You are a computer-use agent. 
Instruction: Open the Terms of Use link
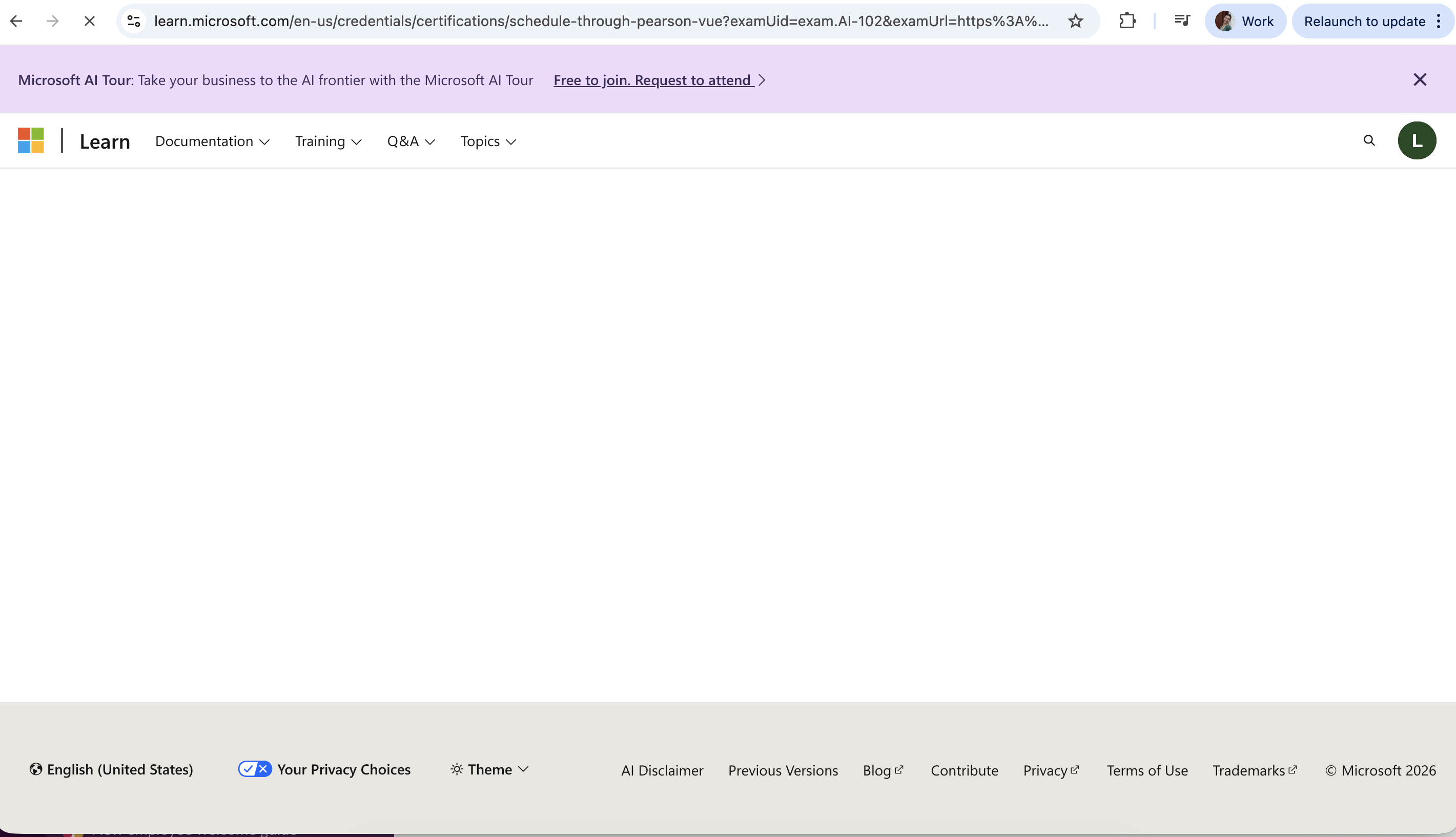pos(1147,770)
